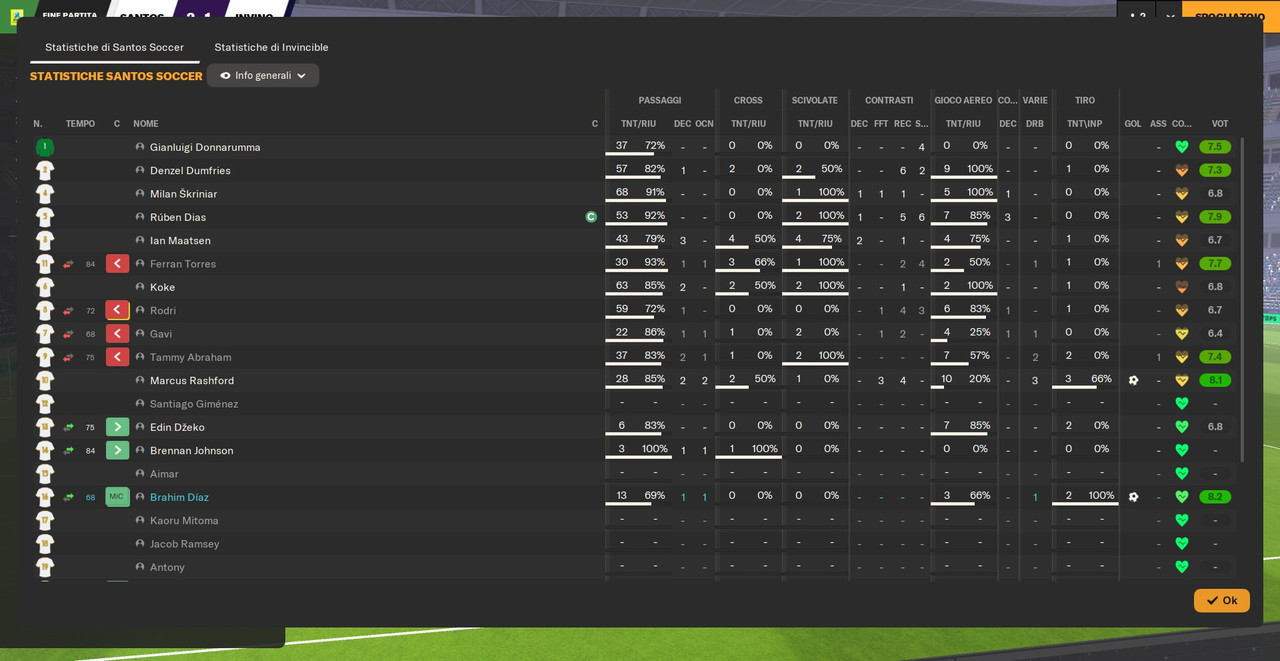Screen dimensions: 1280x661
Task: Click the green swap-arrows icon in Brahim Díaz's row
Action: pos(68,497)
